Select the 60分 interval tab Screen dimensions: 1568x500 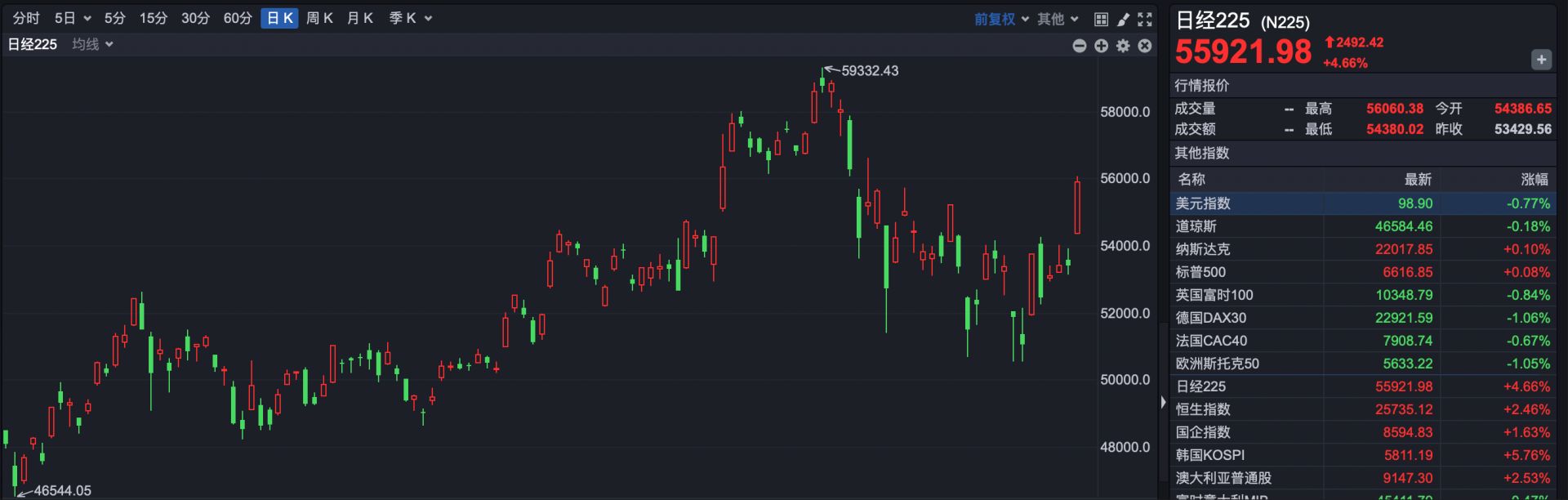[x=238, y=18]
